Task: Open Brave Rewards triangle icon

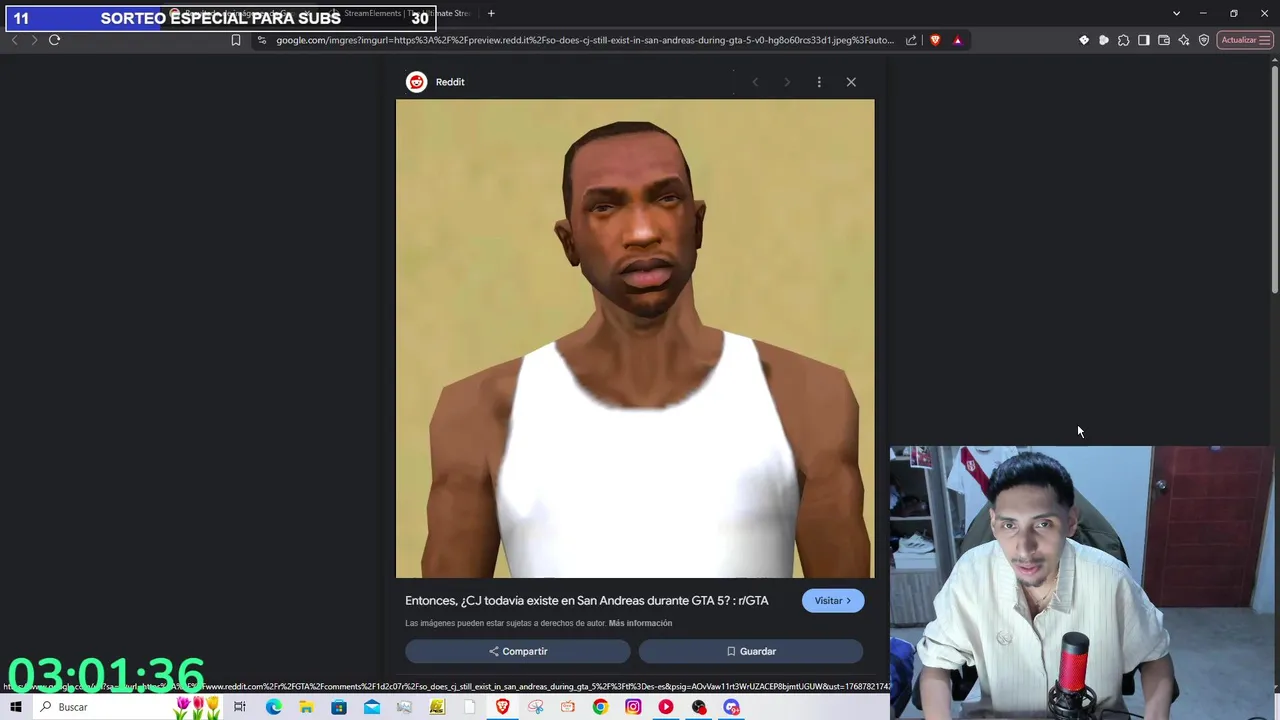Action: pos(958,40)
